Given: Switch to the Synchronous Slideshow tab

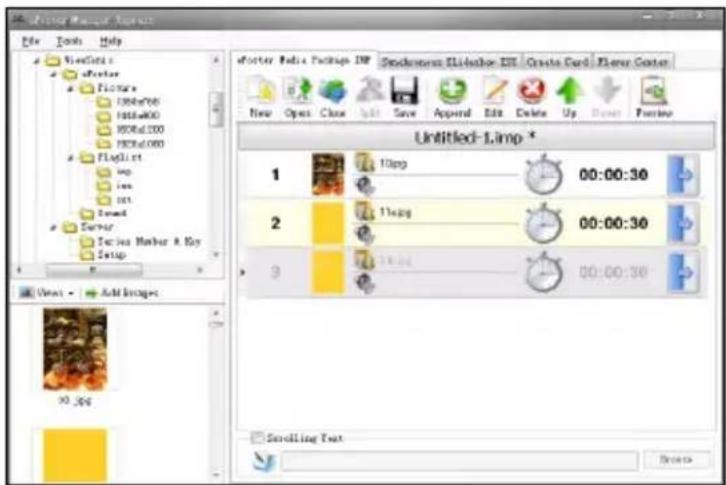Looking at the screenshot, I should pyautogui.click(x=449, y=62).
